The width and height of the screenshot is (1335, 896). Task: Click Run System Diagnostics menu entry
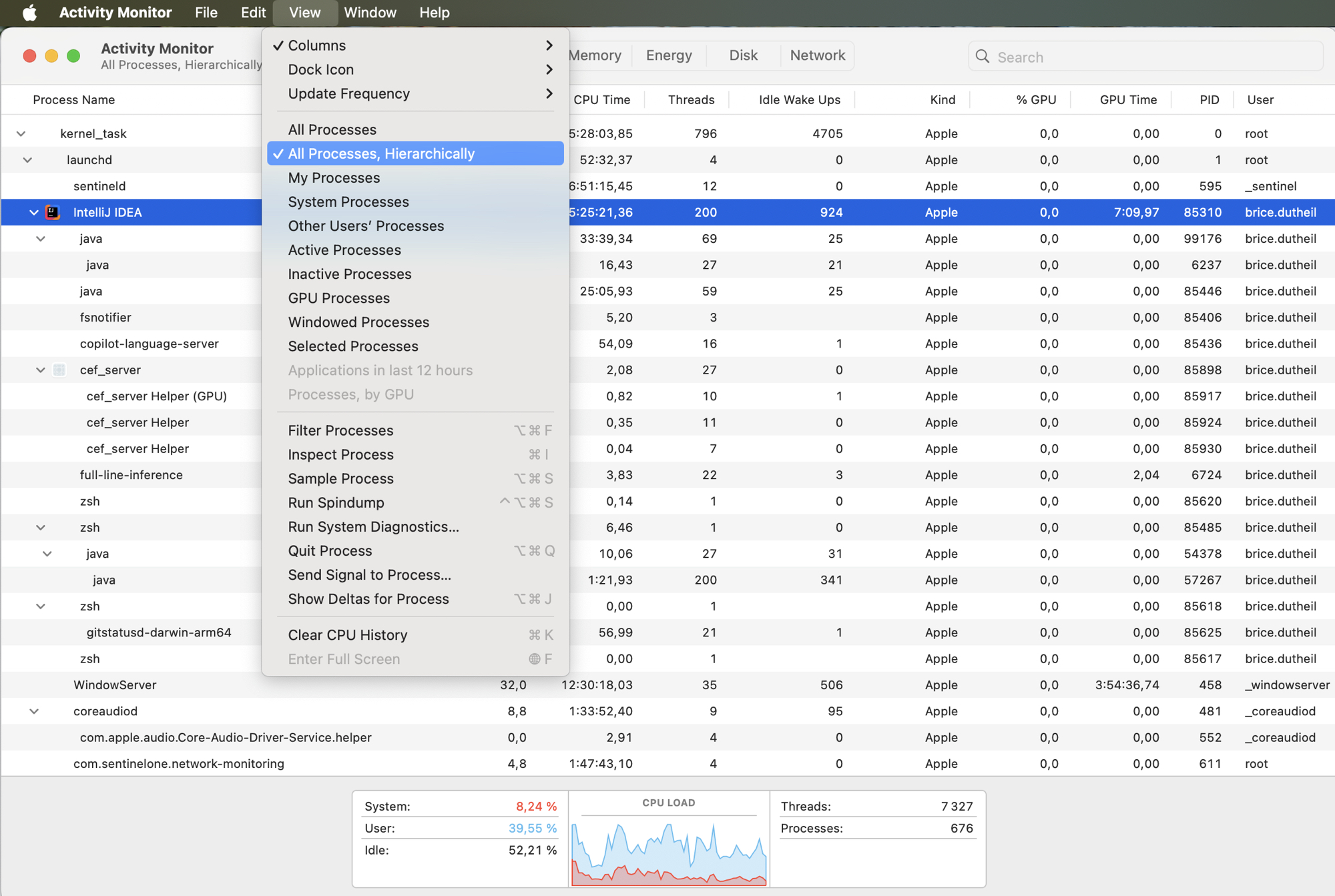click(x=373, y=526)
